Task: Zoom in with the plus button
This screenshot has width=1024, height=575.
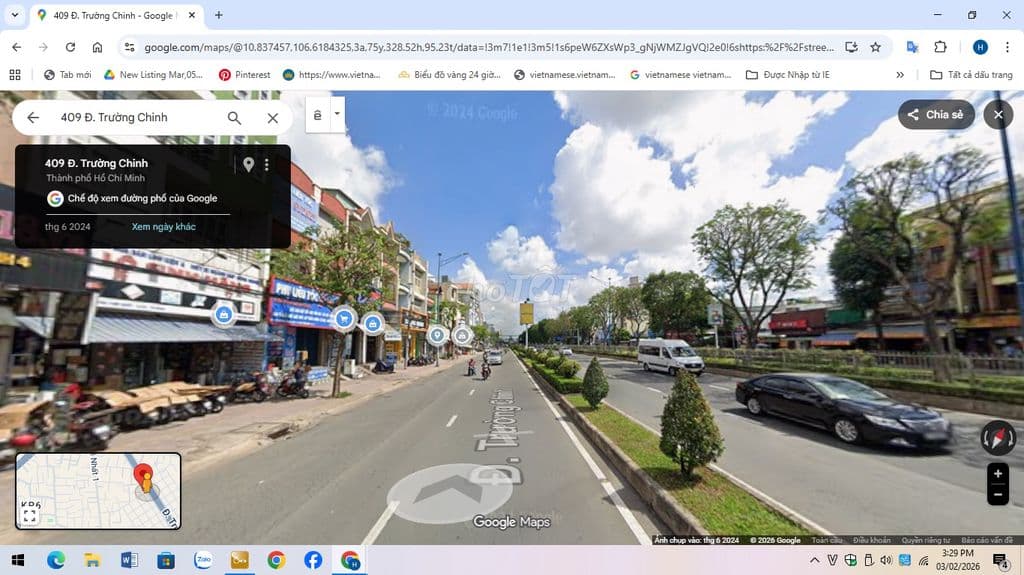Action: (x=997, y=474)
